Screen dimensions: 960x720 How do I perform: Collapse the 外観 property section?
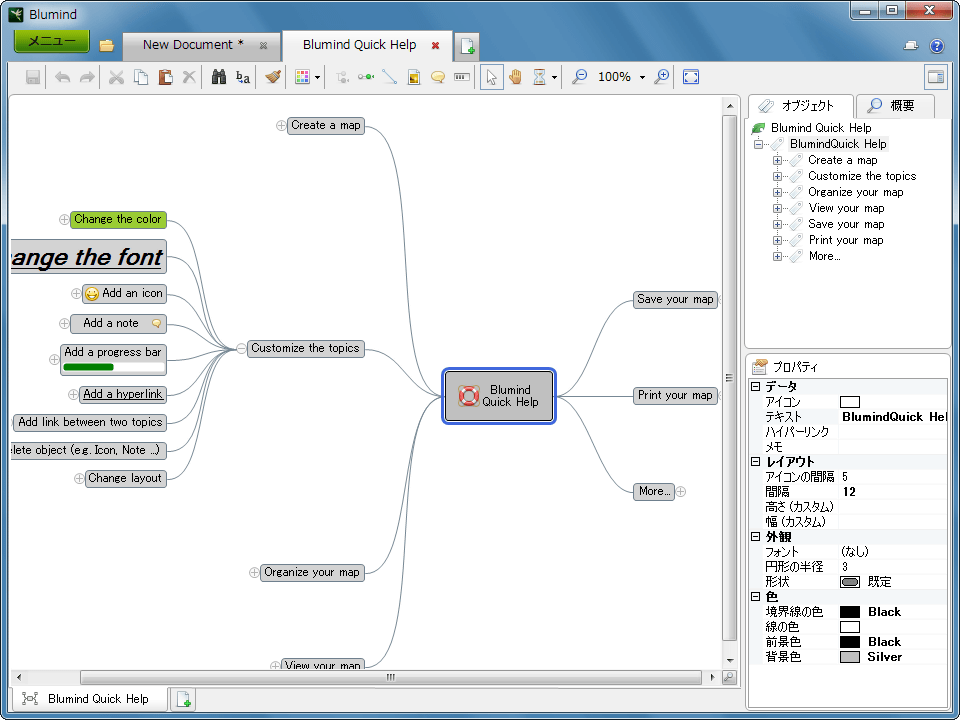coord(756,536)
